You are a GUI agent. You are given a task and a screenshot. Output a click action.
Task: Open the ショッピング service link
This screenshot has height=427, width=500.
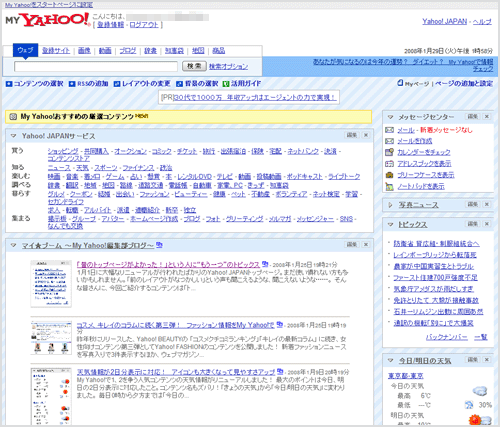(x=63, y=151)
